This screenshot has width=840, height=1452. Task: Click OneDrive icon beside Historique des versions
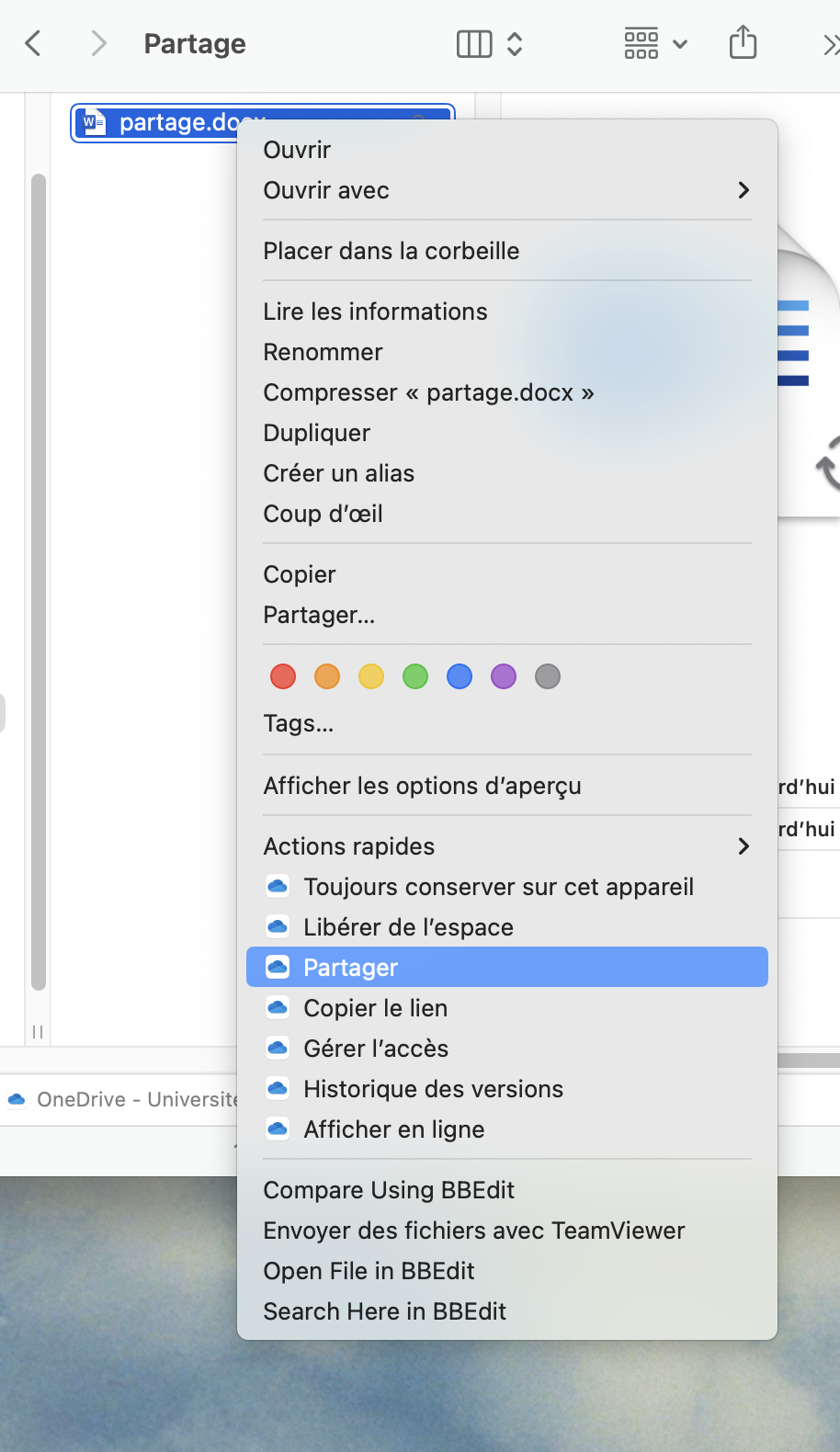point(278,1089)
